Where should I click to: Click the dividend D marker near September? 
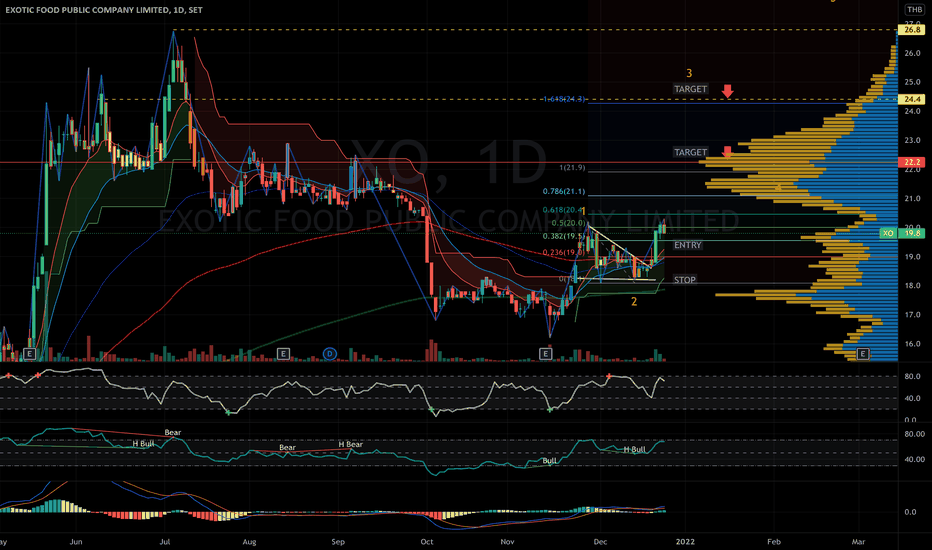[x=329, y=354]
